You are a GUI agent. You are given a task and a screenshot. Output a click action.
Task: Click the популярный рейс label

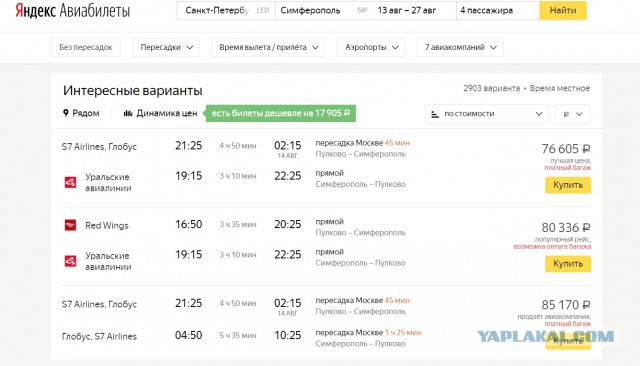pyautogui.click(x=563, y=240)
